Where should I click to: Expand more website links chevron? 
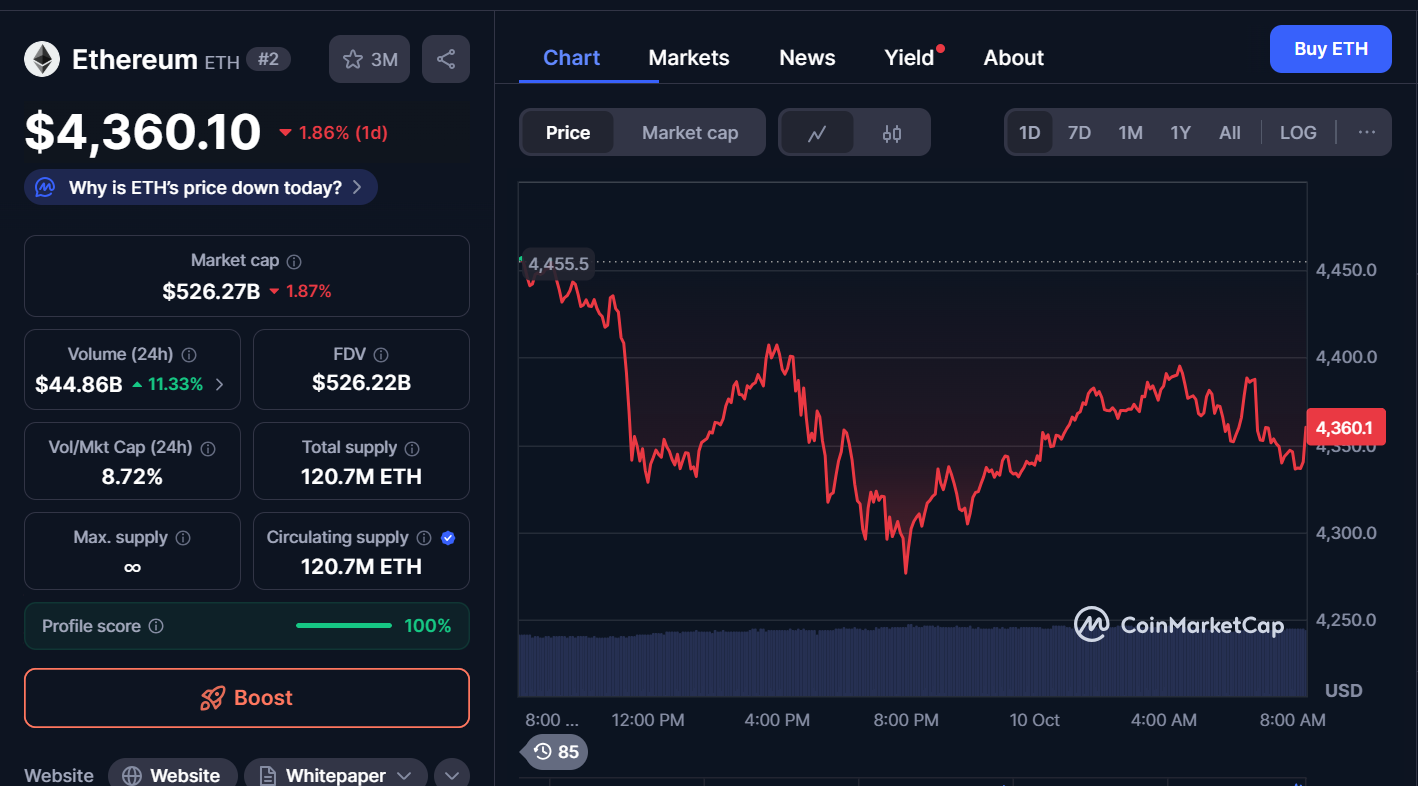point(452,775)
